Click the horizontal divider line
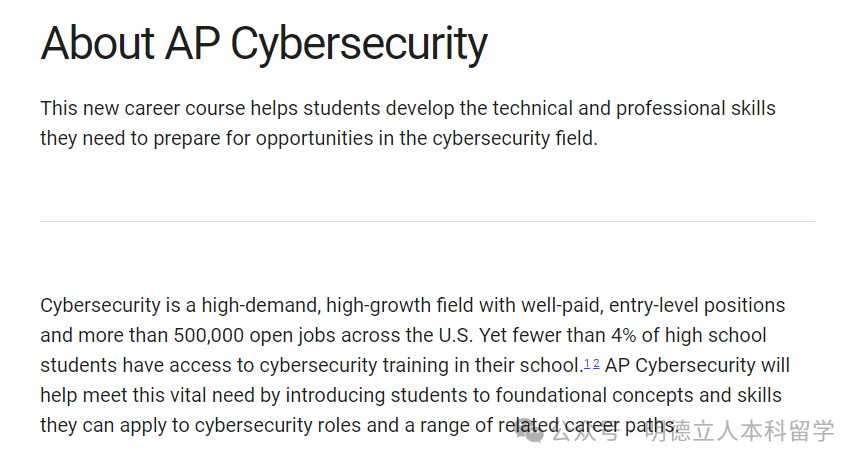 (x=427, y=221)
